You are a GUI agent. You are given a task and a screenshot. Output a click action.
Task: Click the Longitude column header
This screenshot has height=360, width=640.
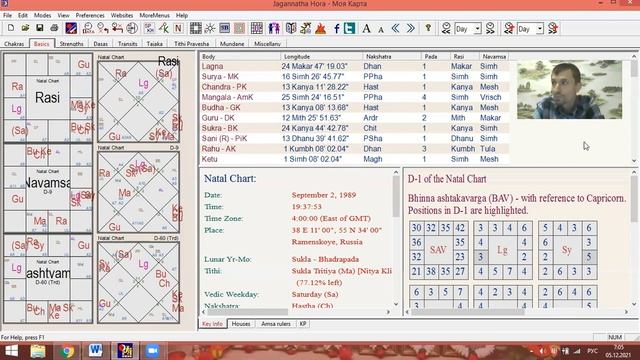click(322, 57)
